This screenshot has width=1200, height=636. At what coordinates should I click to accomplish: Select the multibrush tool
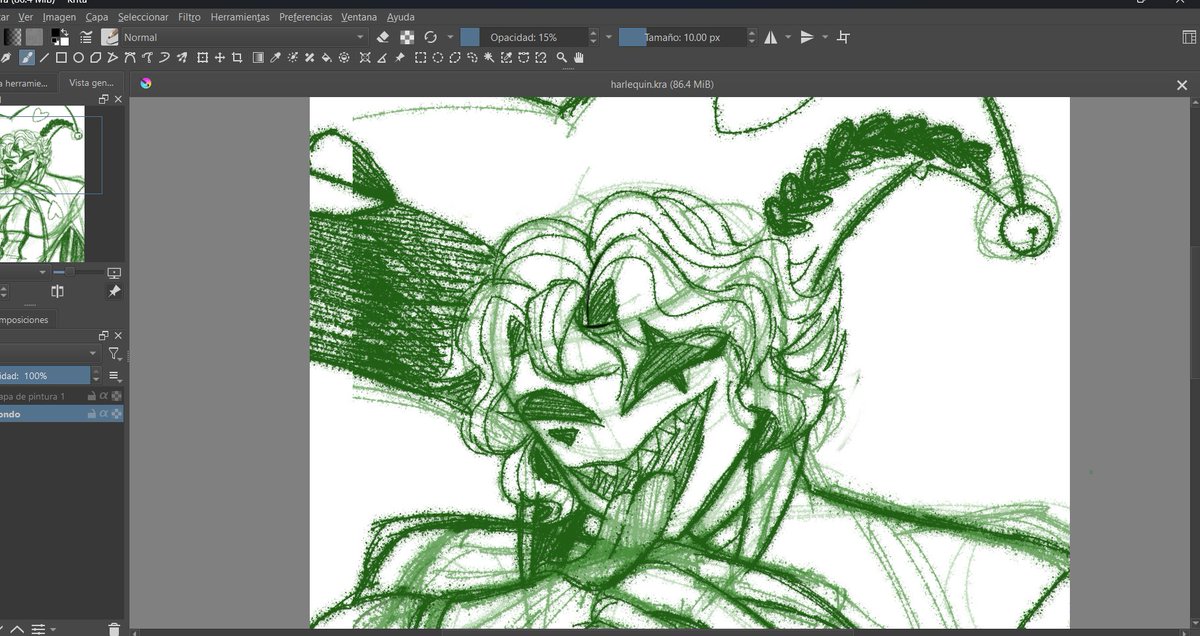pyautogui.click(x=181, y=57)
